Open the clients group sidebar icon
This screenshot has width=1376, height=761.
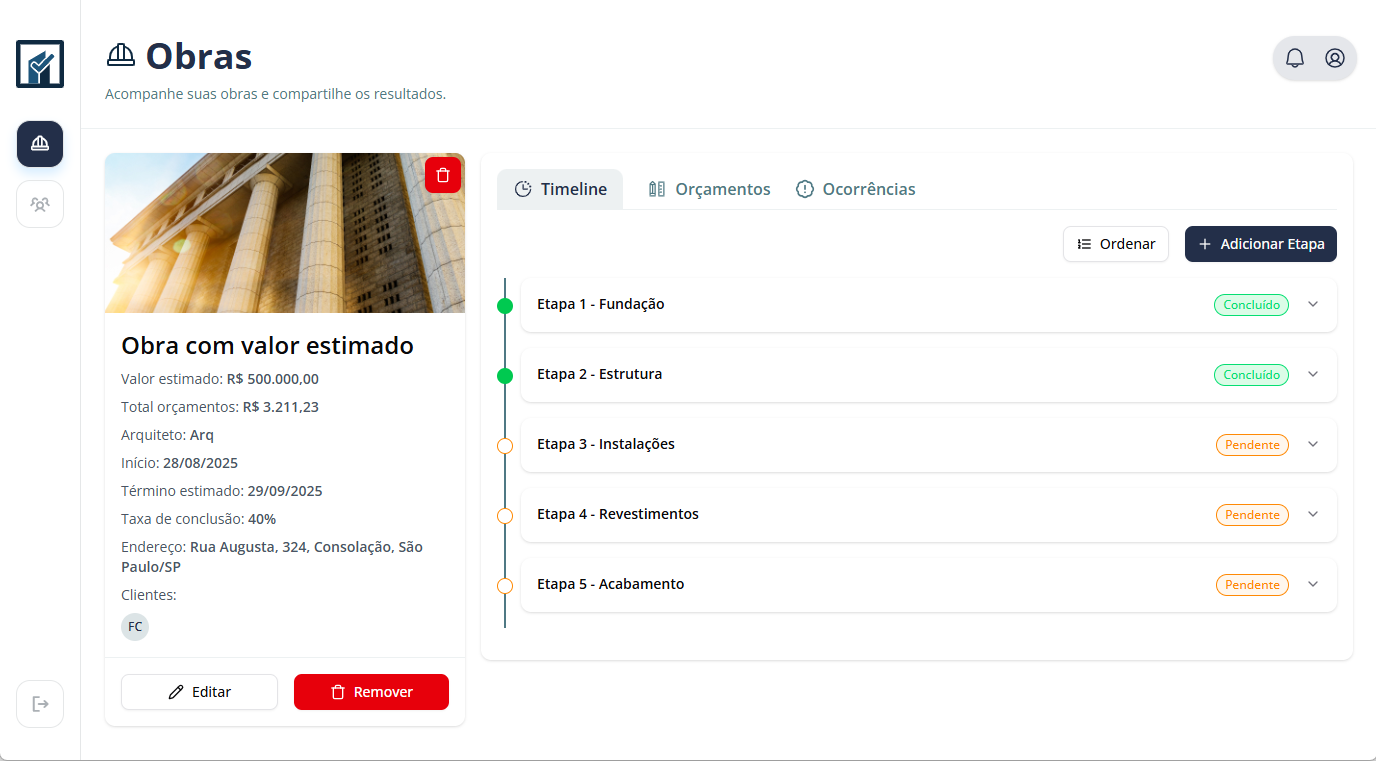click(x=40, y=204)
